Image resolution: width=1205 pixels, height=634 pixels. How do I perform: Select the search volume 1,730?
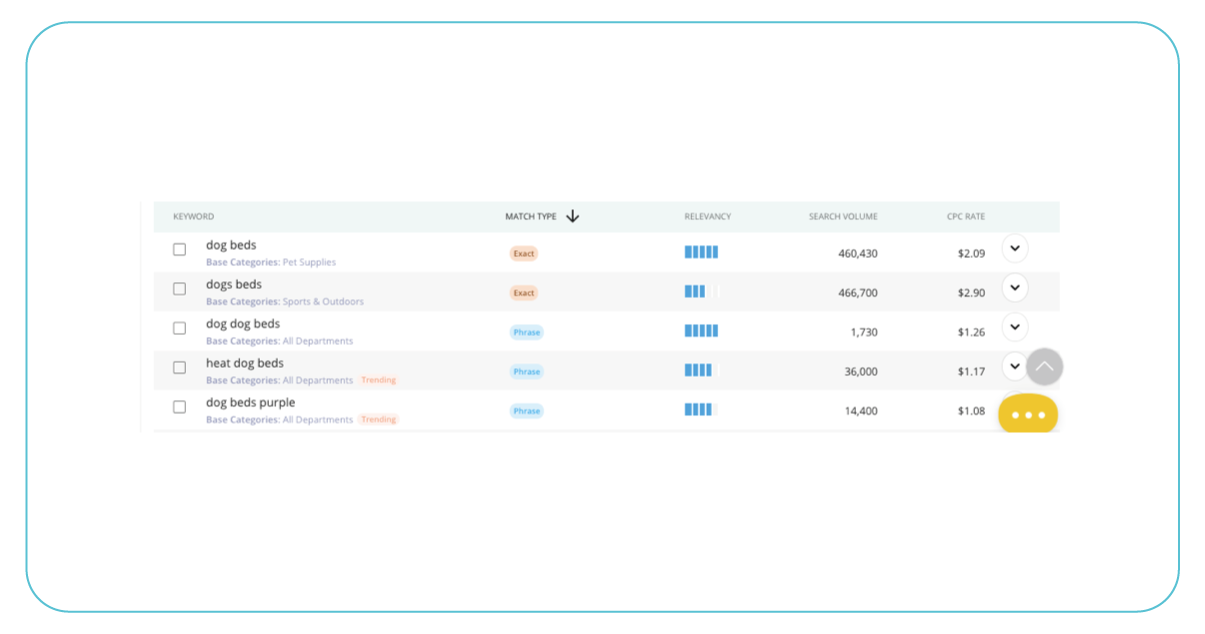[x=864, y=332]
